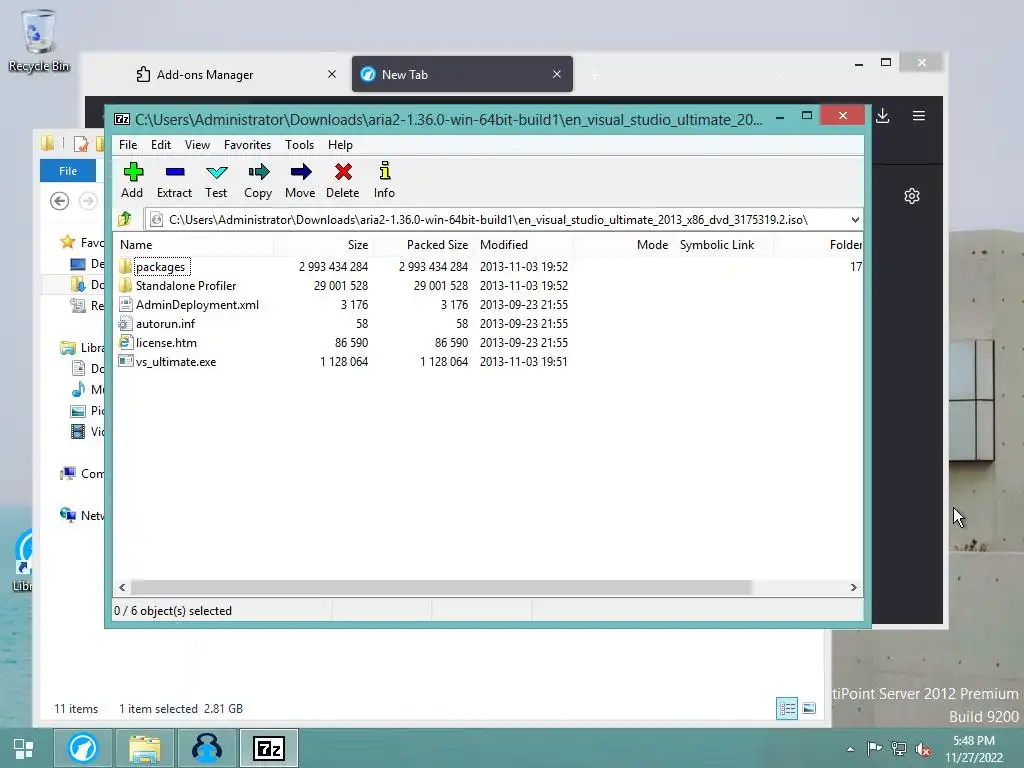Viewport: 1024px width, 768px height.
Task: Run the Test tool in 7-Zip
Action: 216,180
